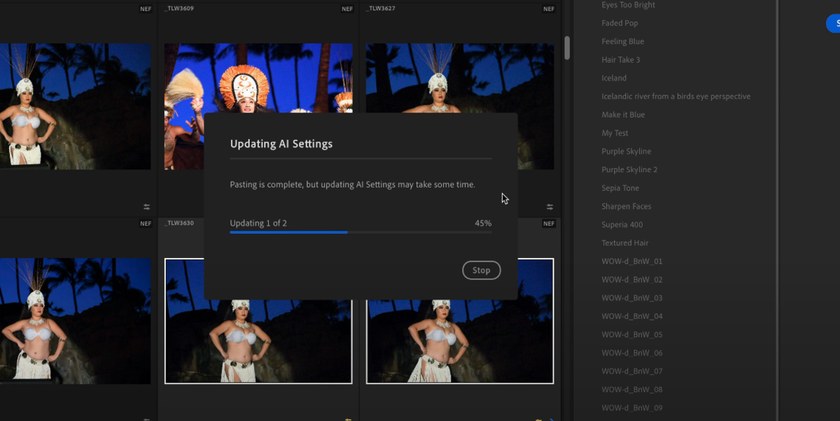The height and width of the screenshot is (421, 840).
Task: Apply the WOW-d_BnW_03 preset
Action: [632, 298]
